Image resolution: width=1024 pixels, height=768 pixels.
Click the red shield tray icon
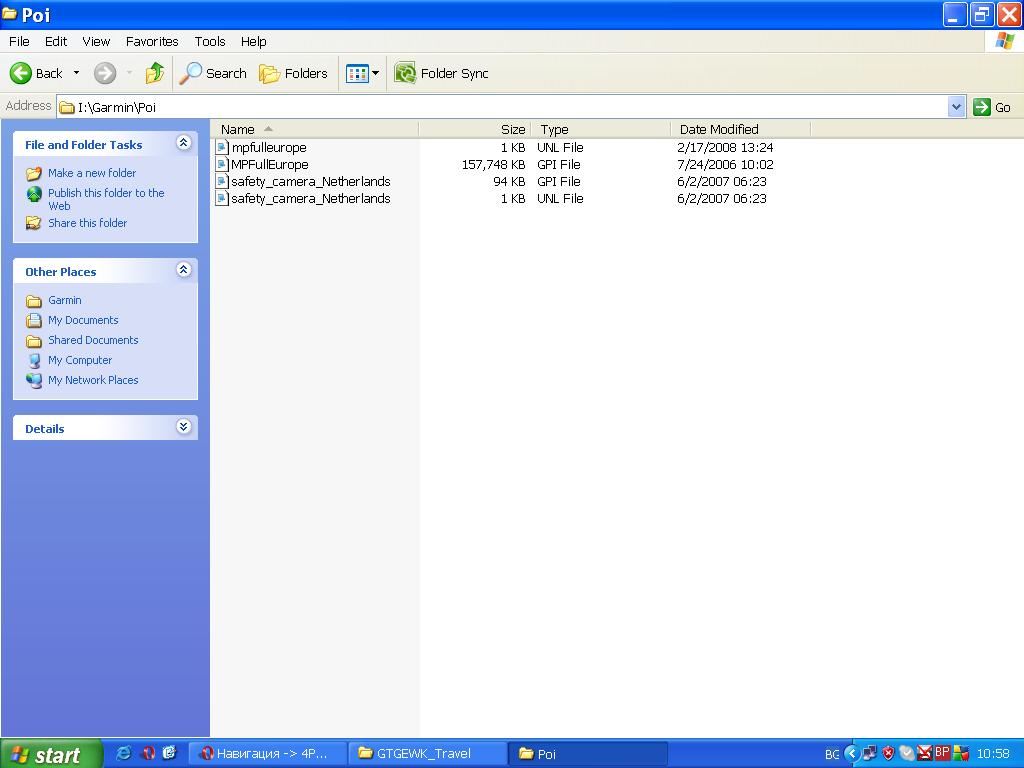coord(888,753)
